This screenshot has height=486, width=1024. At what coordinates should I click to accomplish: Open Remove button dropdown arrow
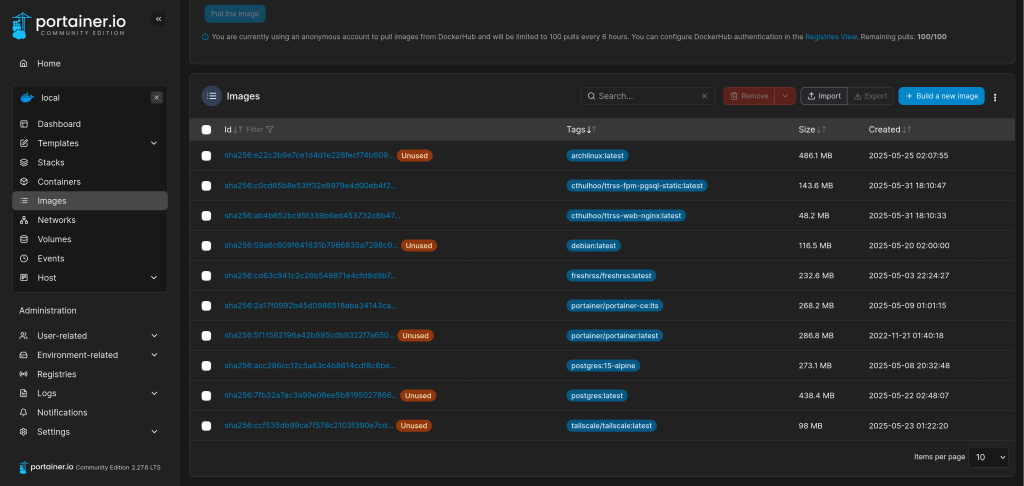(785, 96)
